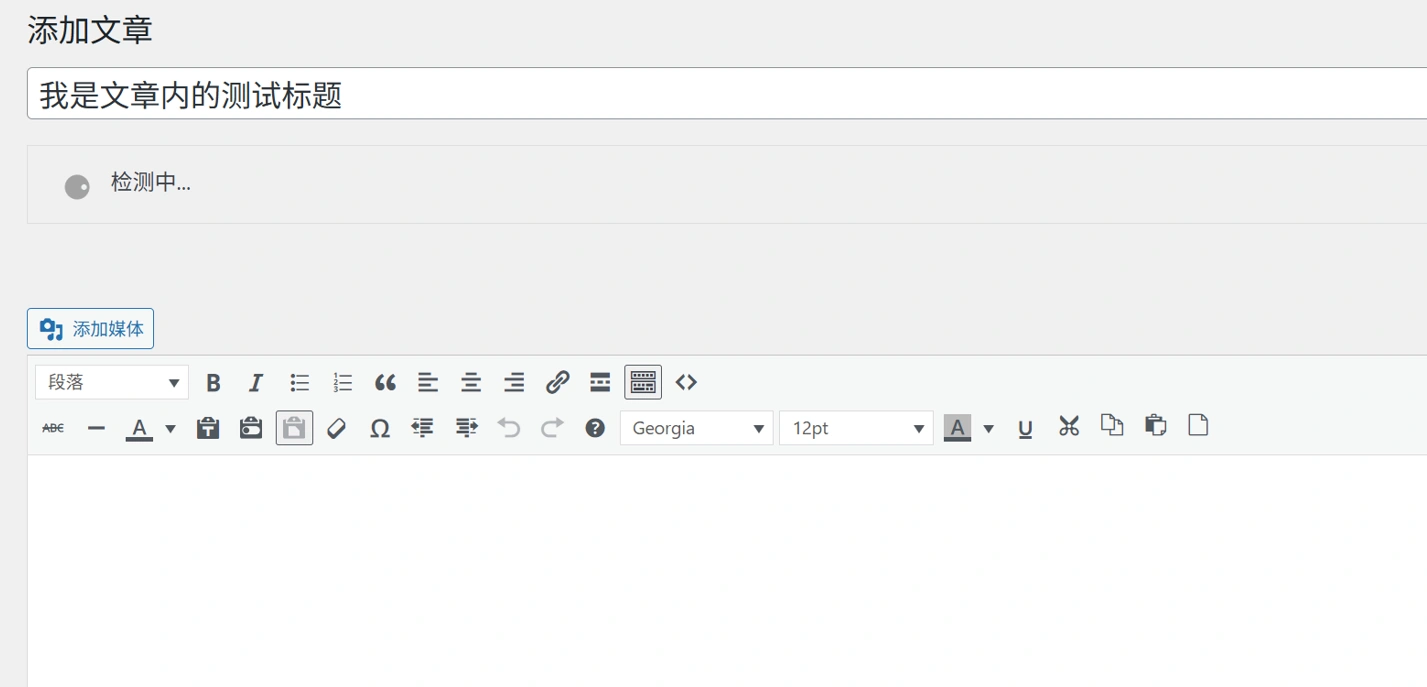Open keyboard shortcuts help question mark
The height and width of the screenshot is (687, 1427).
click(x=595, y=428)
